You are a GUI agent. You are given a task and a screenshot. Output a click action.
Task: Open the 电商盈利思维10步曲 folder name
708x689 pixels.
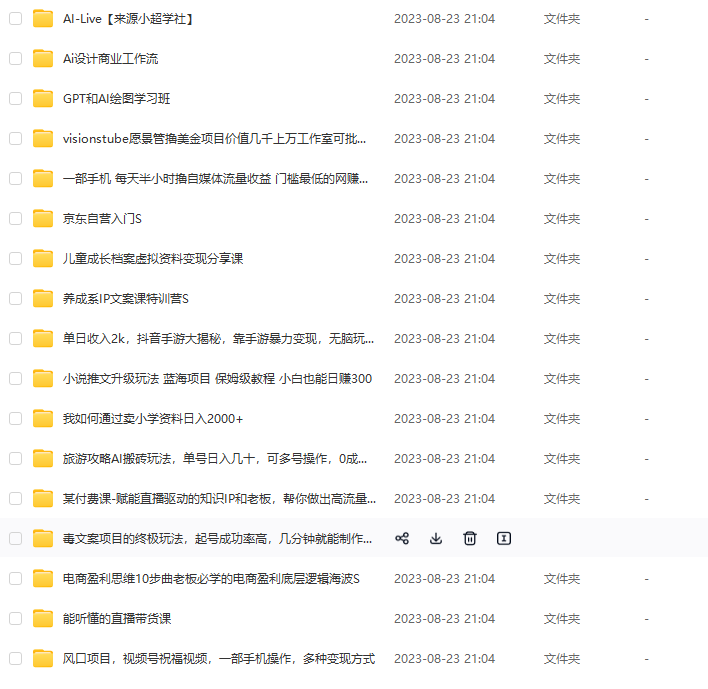(x=211, y=578)
